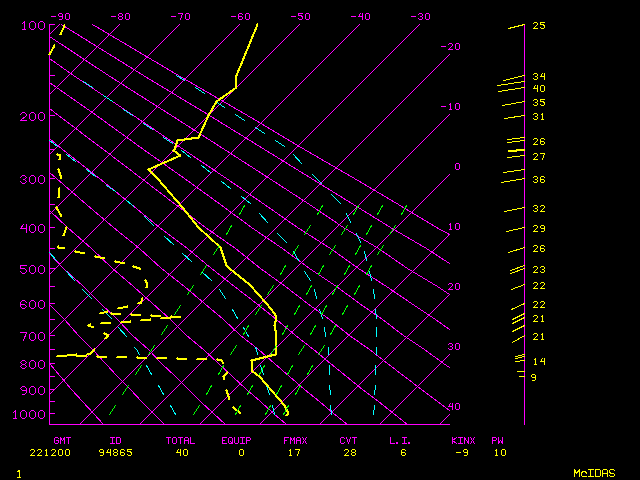This screenshot has width=640, height=480.
Task: Select the TOTAL column header
Action: pos(180,440)
